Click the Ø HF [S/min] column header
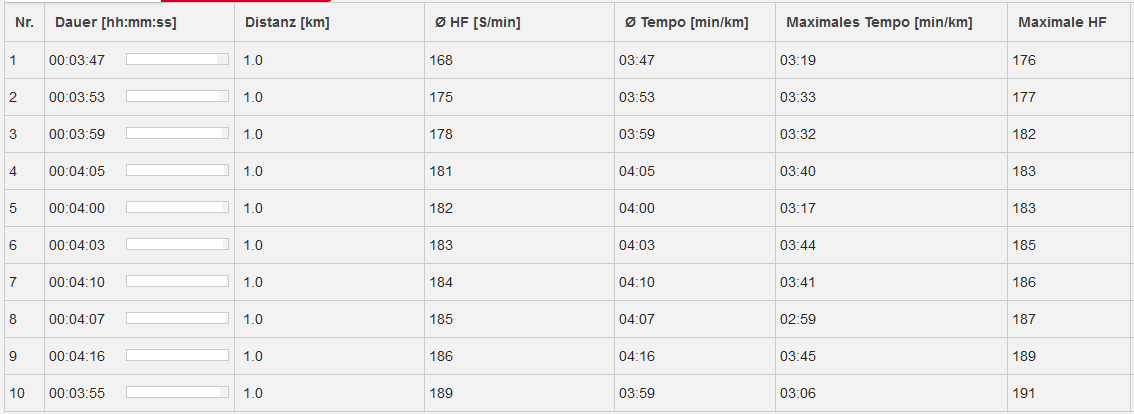Screen dimensions: 1134x414 click(x=477, y=22)
